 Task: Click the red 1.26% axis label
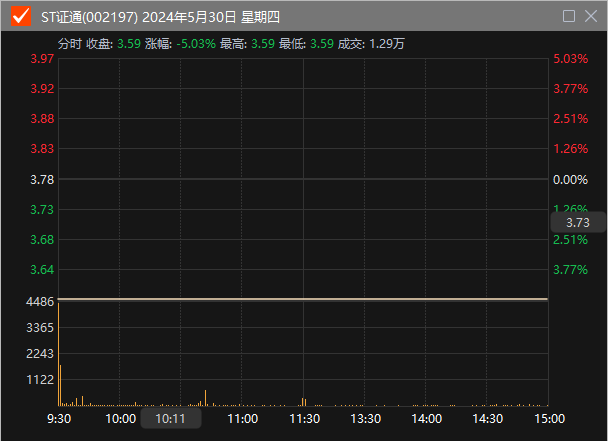570,149
